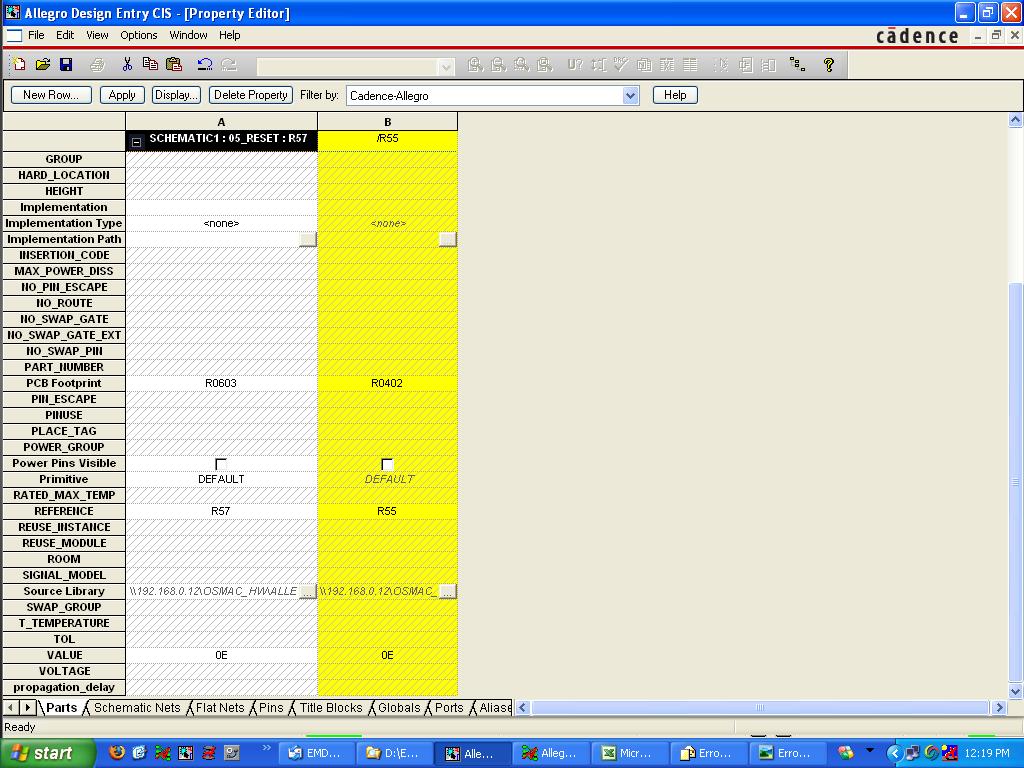Image resolution: width=1024 pixels, height=768 pixels.
Task: Switch to the Schematic Nets tab
Action: 137,707
